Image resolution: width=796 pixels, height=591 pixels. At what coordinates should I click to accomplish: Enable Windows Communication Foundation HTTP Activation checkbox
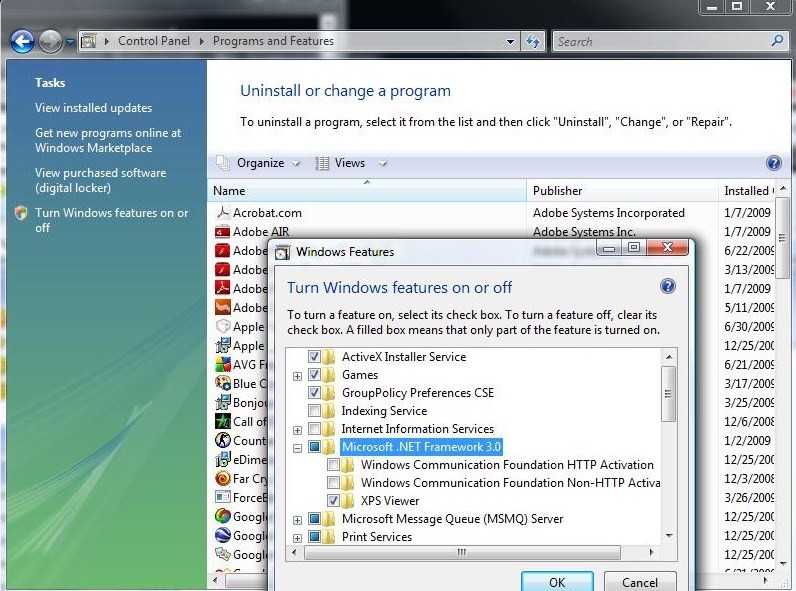click(x=333, y=465)
